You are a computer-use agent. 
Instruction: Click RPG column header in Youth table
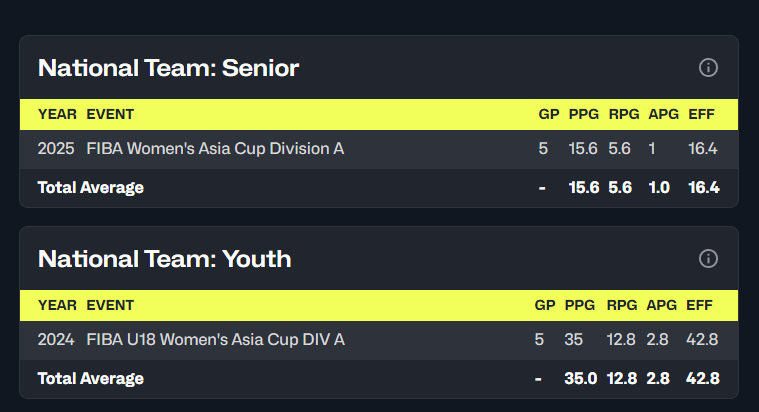click(621, 305)
